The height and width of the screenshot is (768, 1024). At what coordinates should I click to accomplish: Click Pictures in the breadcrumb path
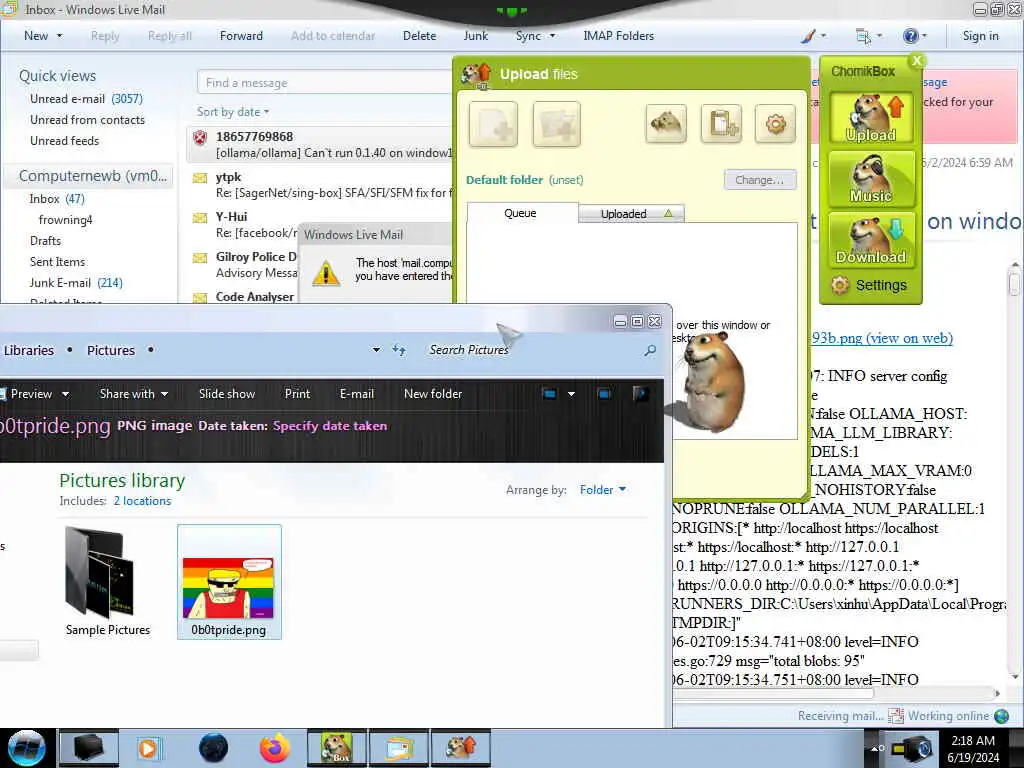pyautogui.click(x=110, y=350)
